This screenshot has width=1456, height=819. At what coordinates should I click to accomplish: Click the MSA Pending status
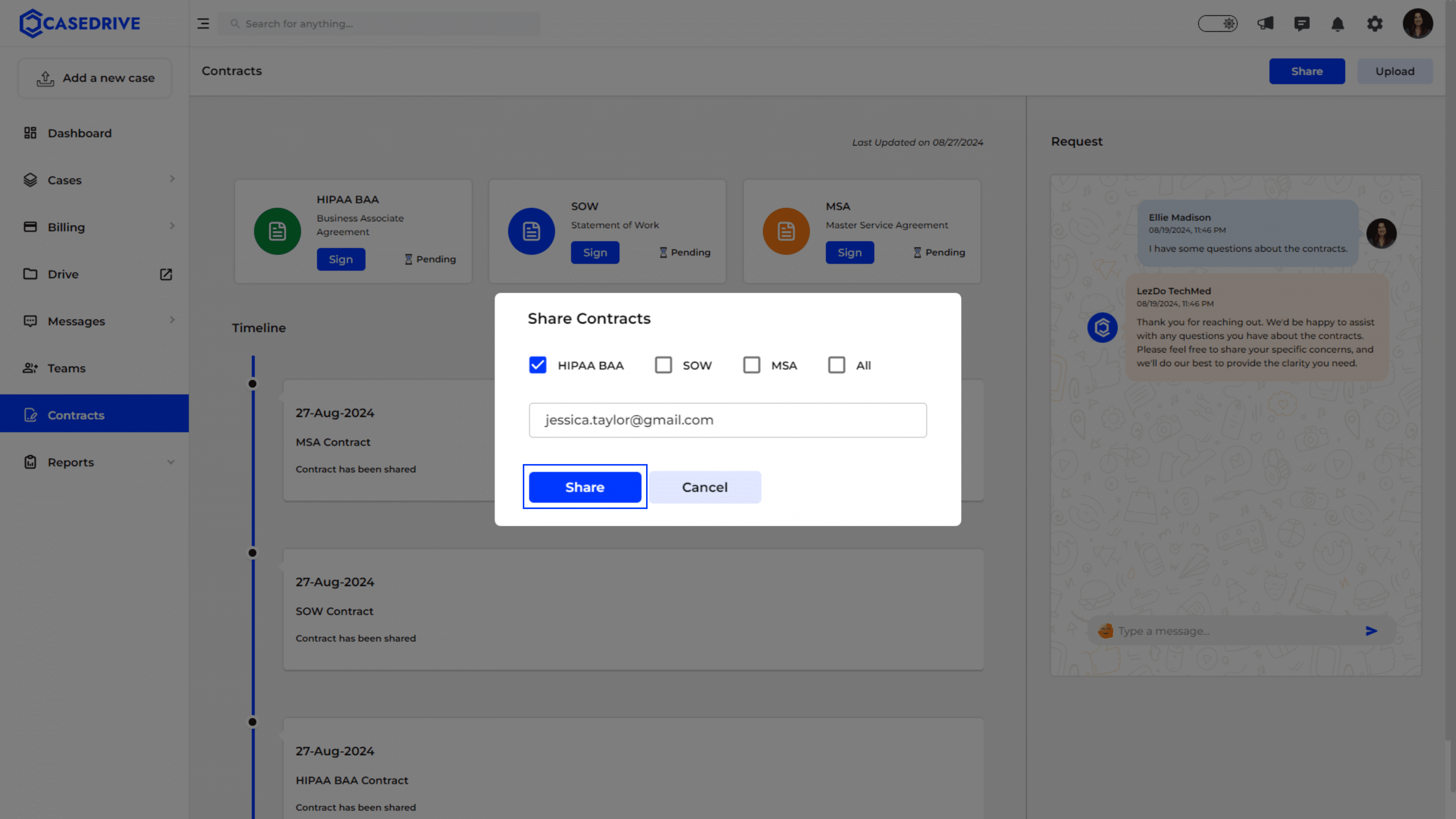coord(939,253)
